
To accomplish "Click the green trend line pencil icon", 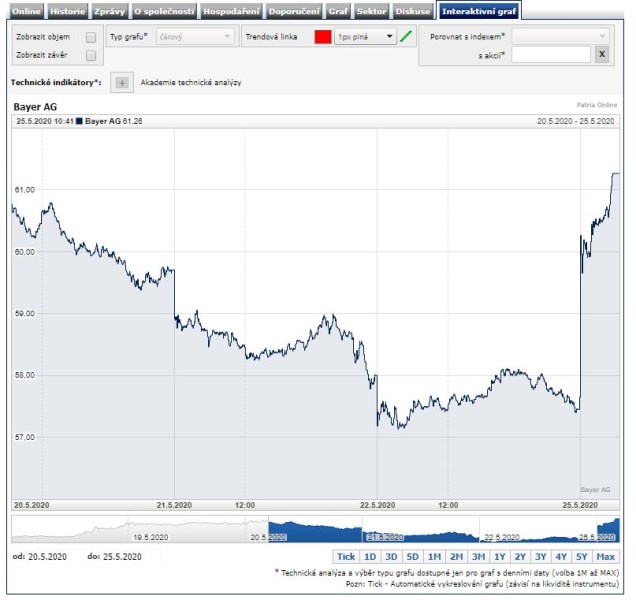I will tap(405, 37).
